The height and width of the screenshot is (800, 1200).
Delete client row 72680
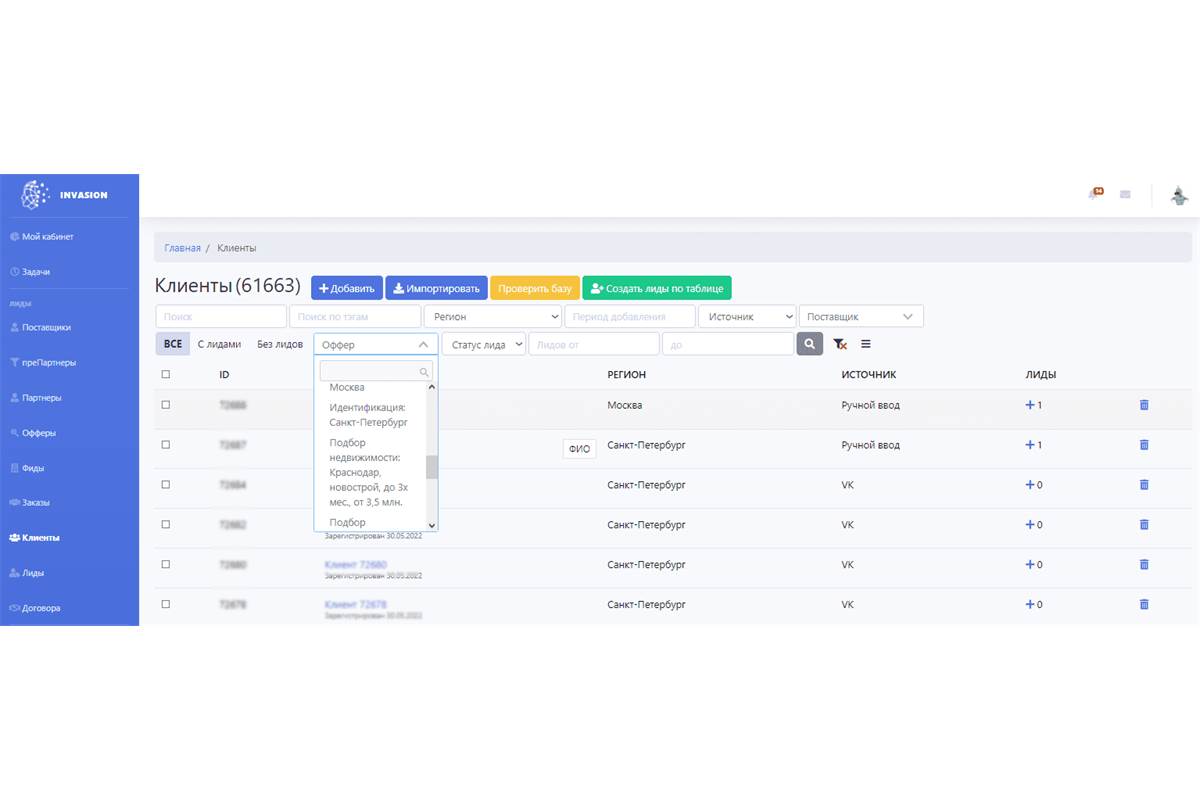click(x=1144, y=565)
